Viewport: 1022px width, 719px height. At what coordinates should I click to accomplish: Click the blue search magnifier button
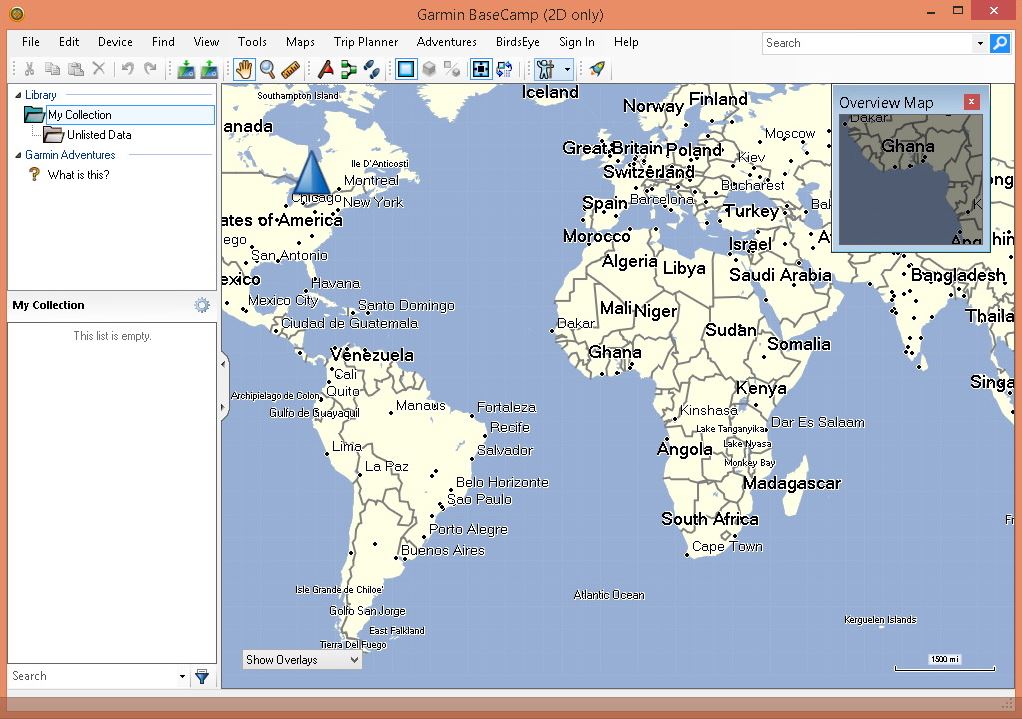click(1000, 43)
